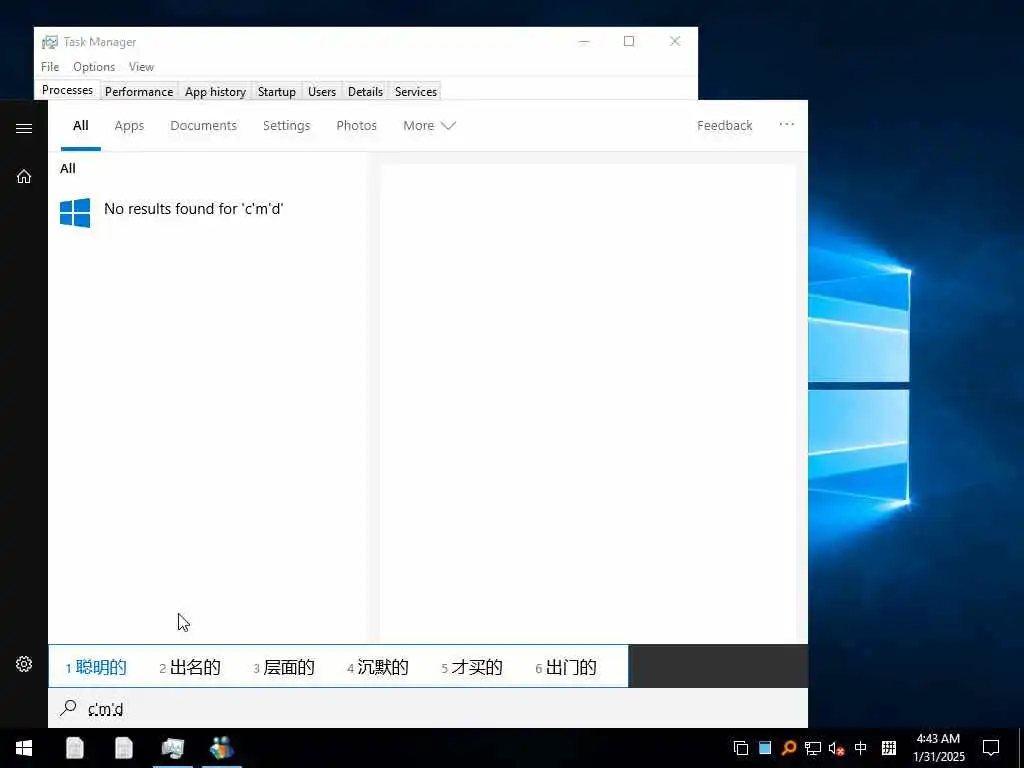Open the people-globe taskbar application icon
The width and height of the screenshot is (1024, 768).
pyautogui.click(x=221, y=748)
